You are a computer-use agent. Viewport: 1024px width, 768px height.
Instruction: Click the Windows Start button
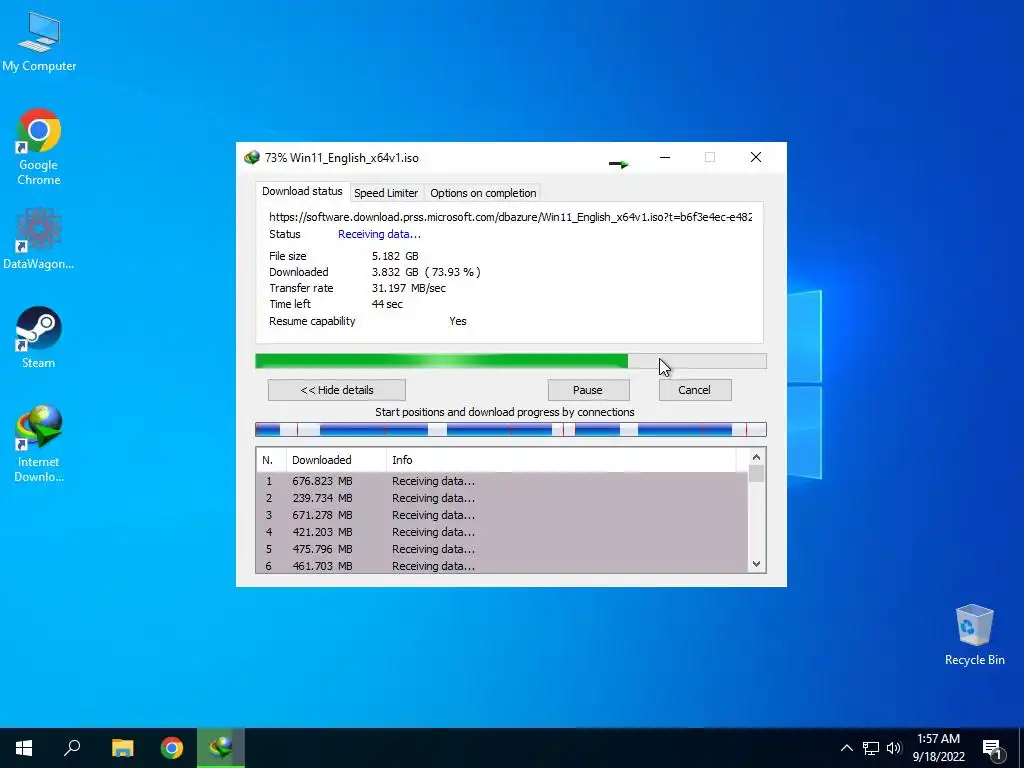(x=24, y=748)
